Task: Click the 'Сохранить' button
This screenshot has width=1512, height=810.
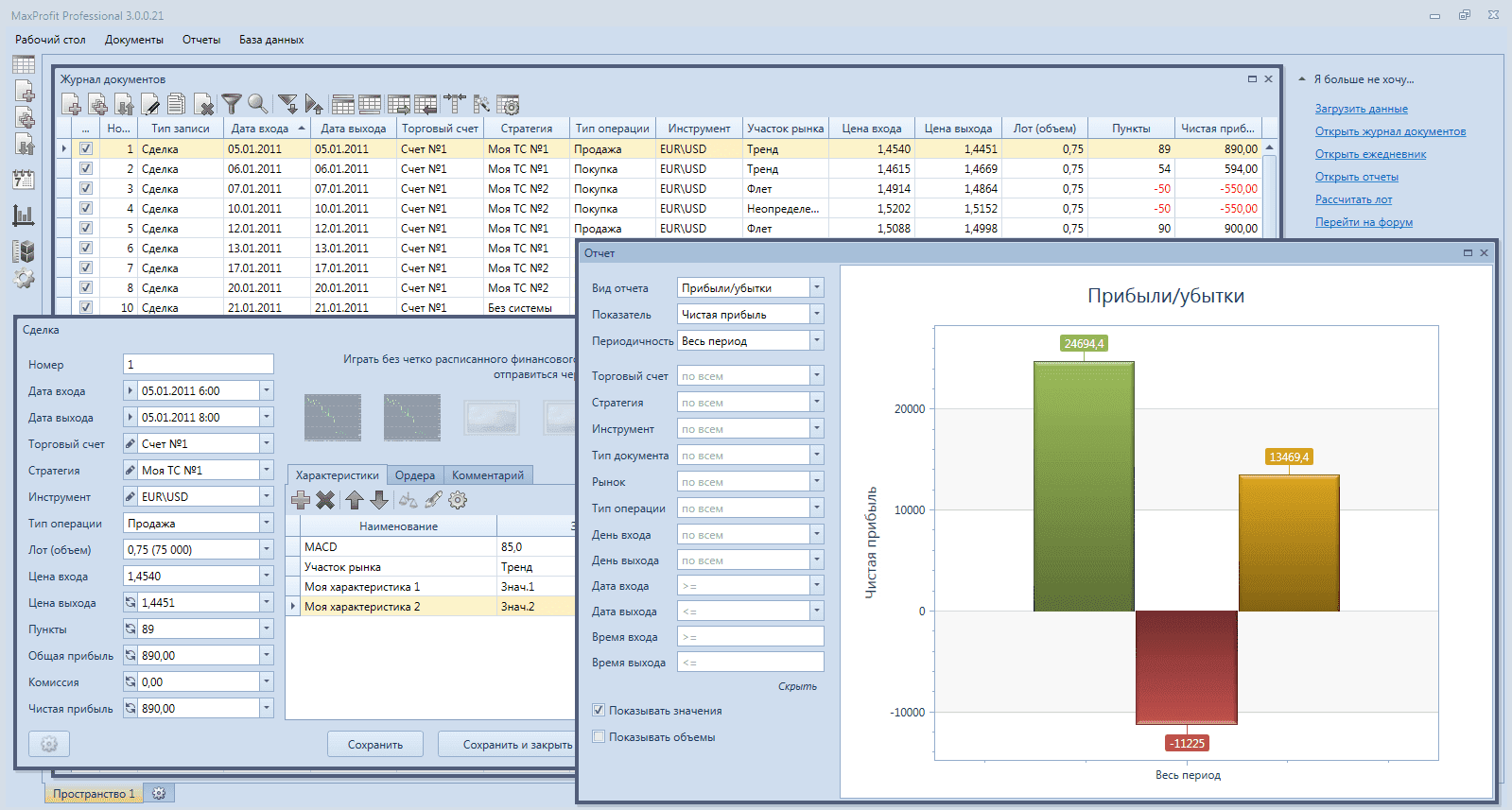Action: click(x=375, y=745)
